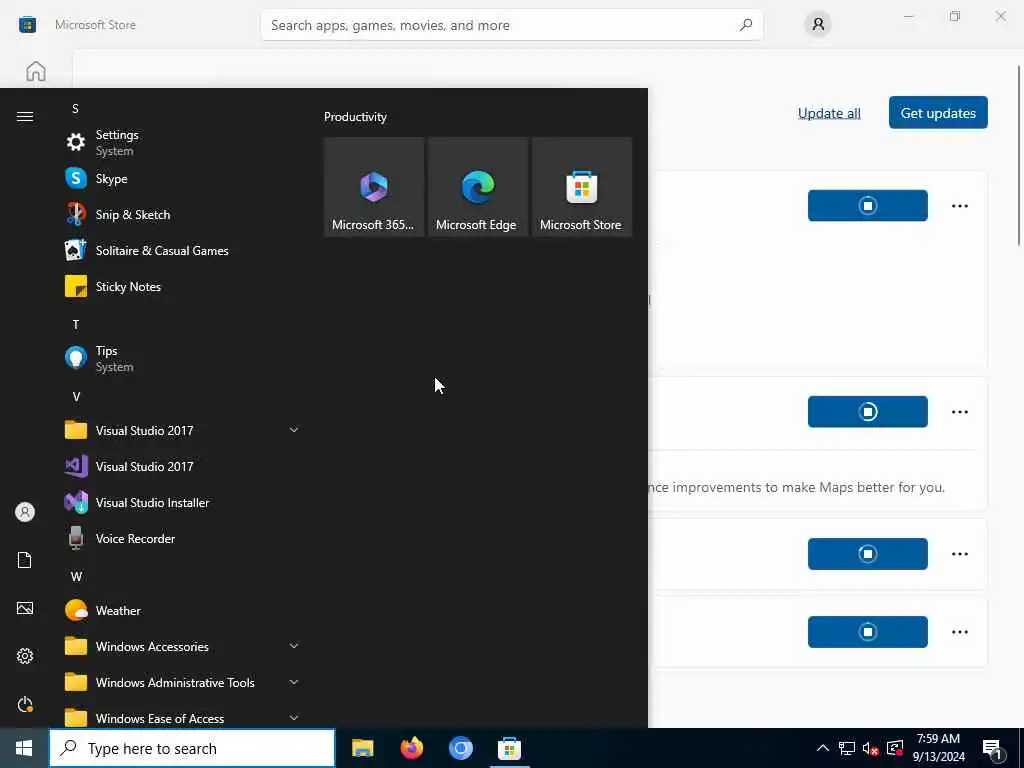This screenshot has width=1024, height=768.
Task: Click the Productivity group title
Action: coord(355,117)
